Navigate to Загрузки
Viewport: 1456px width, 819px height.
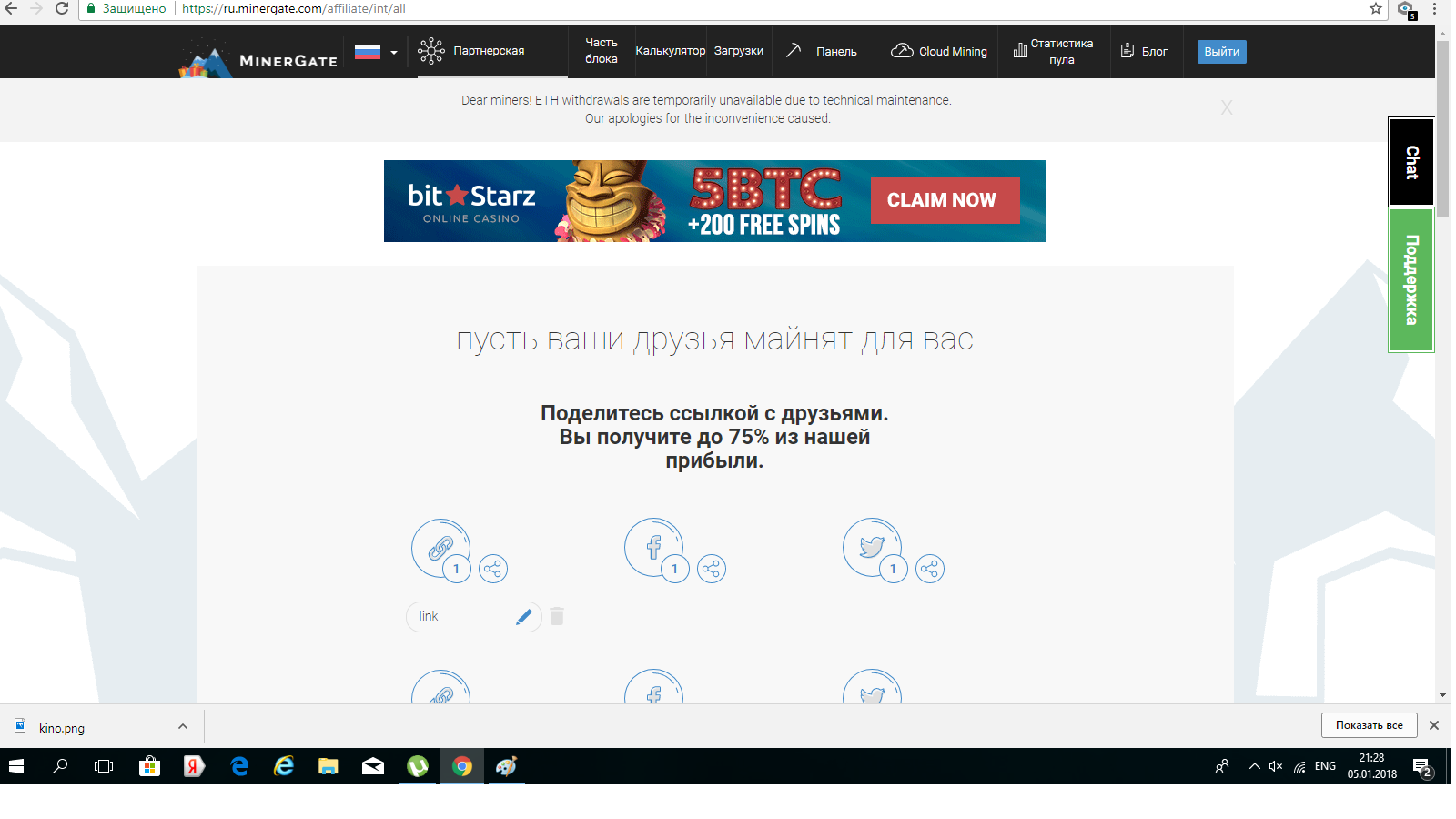click(x=739, y=51)
